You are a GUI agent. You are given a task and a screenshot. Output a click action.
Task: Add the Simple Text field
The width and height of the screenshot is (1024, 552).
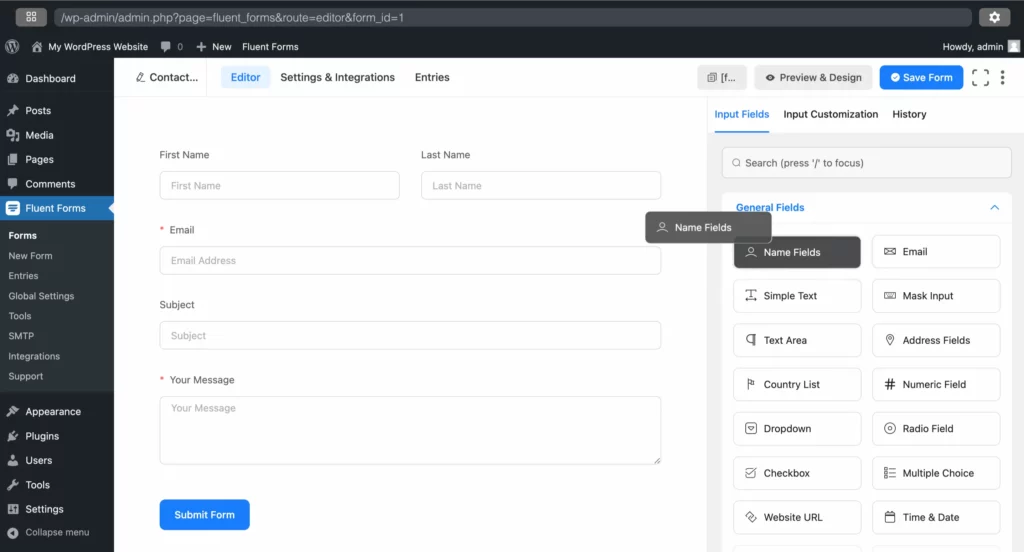pos(797,296)
